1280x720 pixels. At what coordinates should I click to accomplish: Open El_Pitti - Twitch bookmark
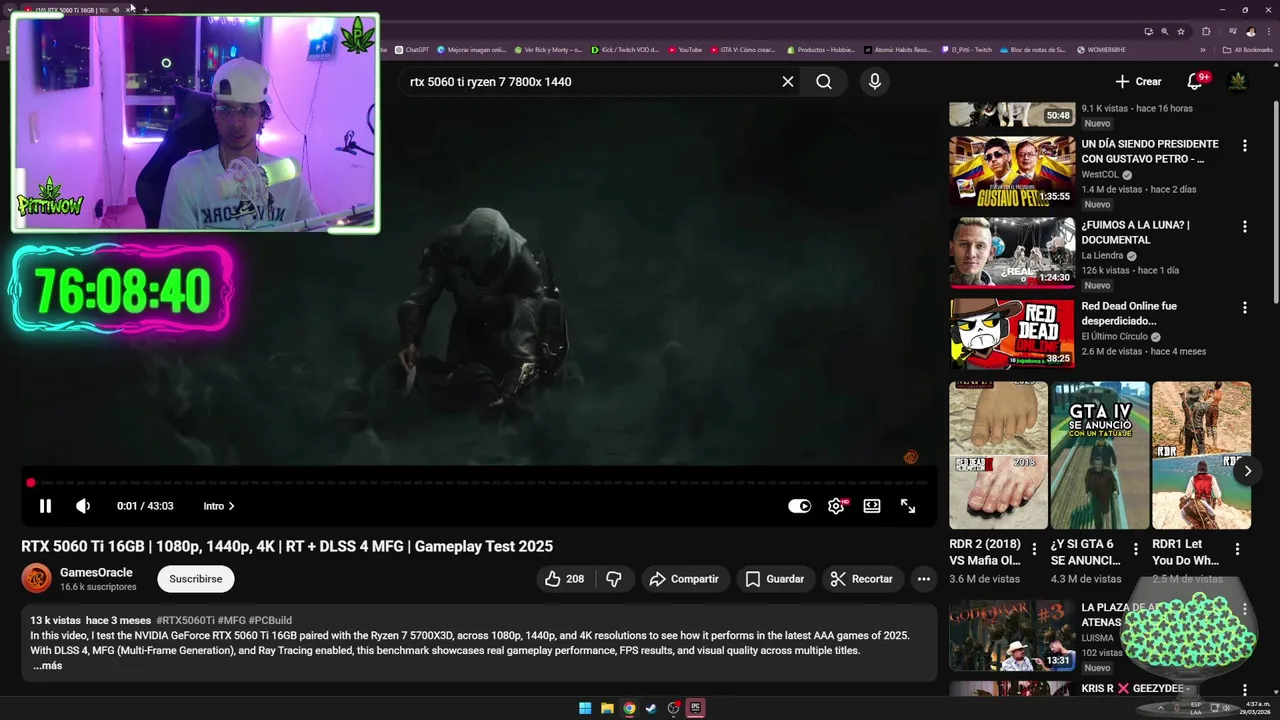pyautogui.click(x=967, y=49)
